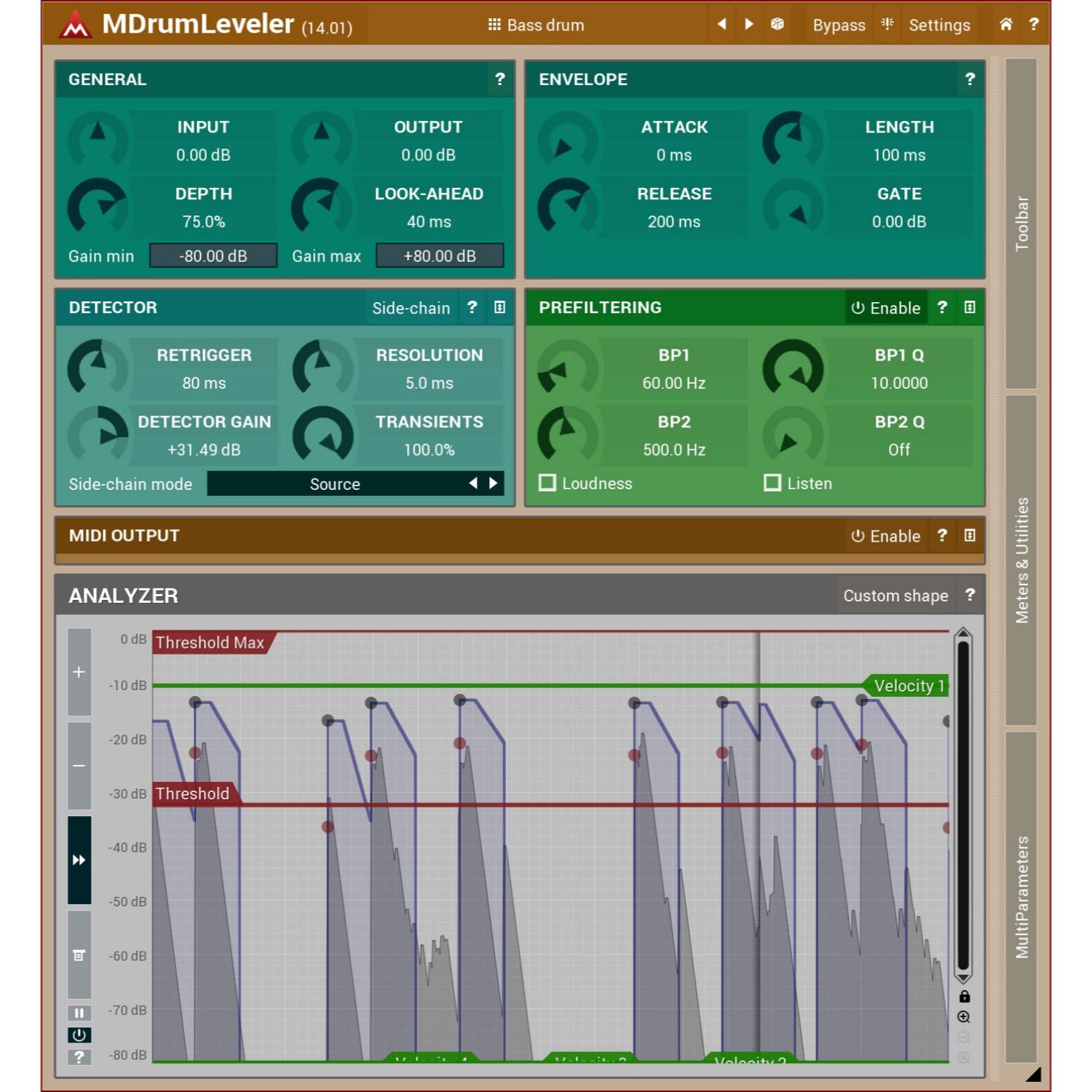Click the DEPTH knob
This screenshot has width=1092, height=1092.
[98, 207]
